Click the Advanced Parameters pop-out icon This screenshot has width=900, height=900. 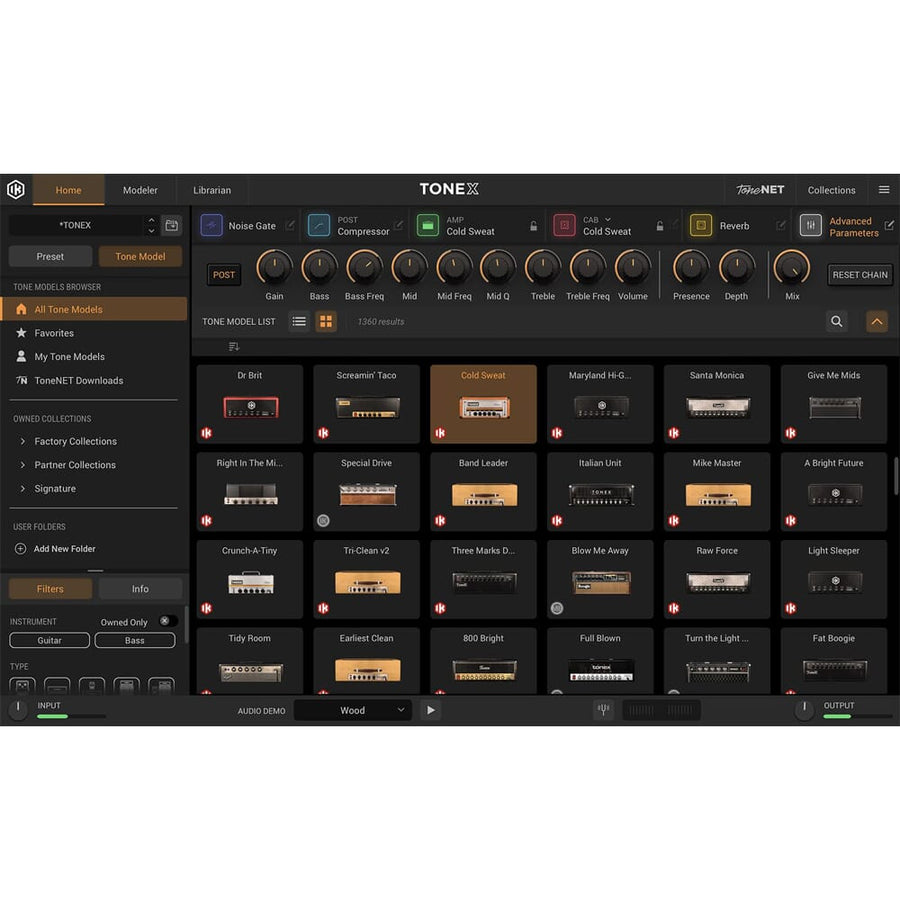pos(889,225)
